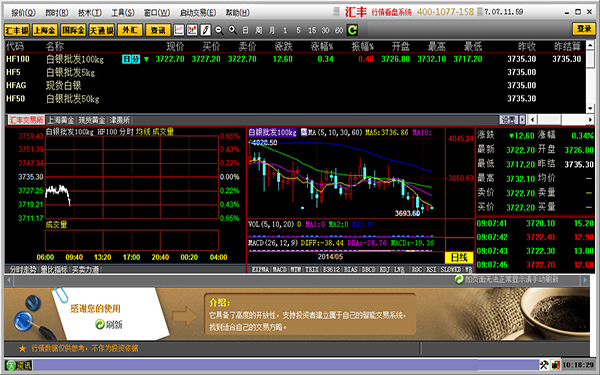Select the drawing pencil tool icon

(205, 30)
